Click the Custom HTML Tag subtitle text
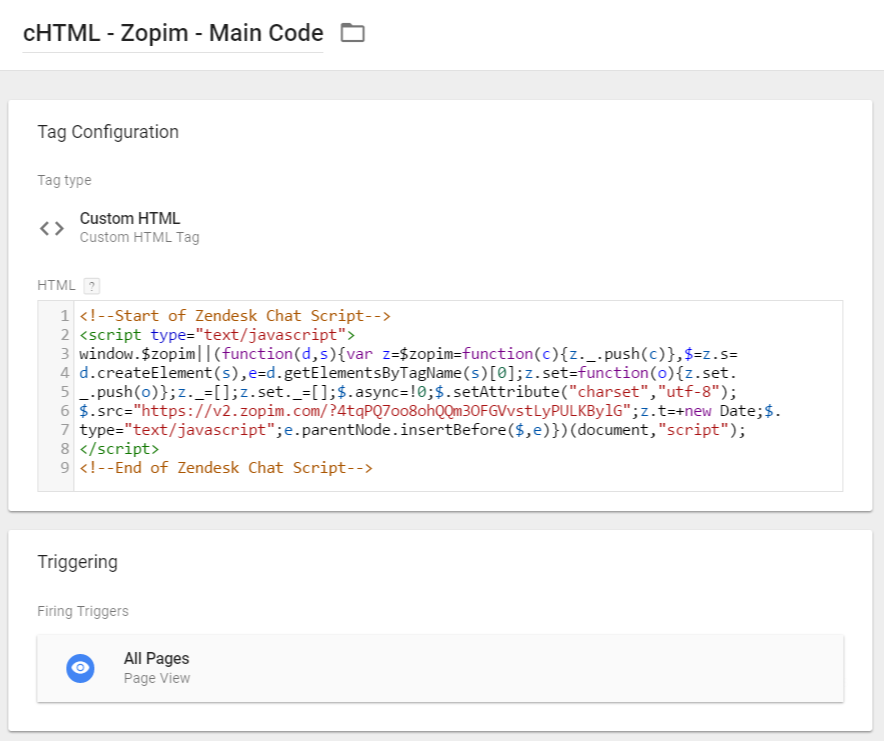Image resolution: width=884 pixels, height=741 pixels. point(140,237)
